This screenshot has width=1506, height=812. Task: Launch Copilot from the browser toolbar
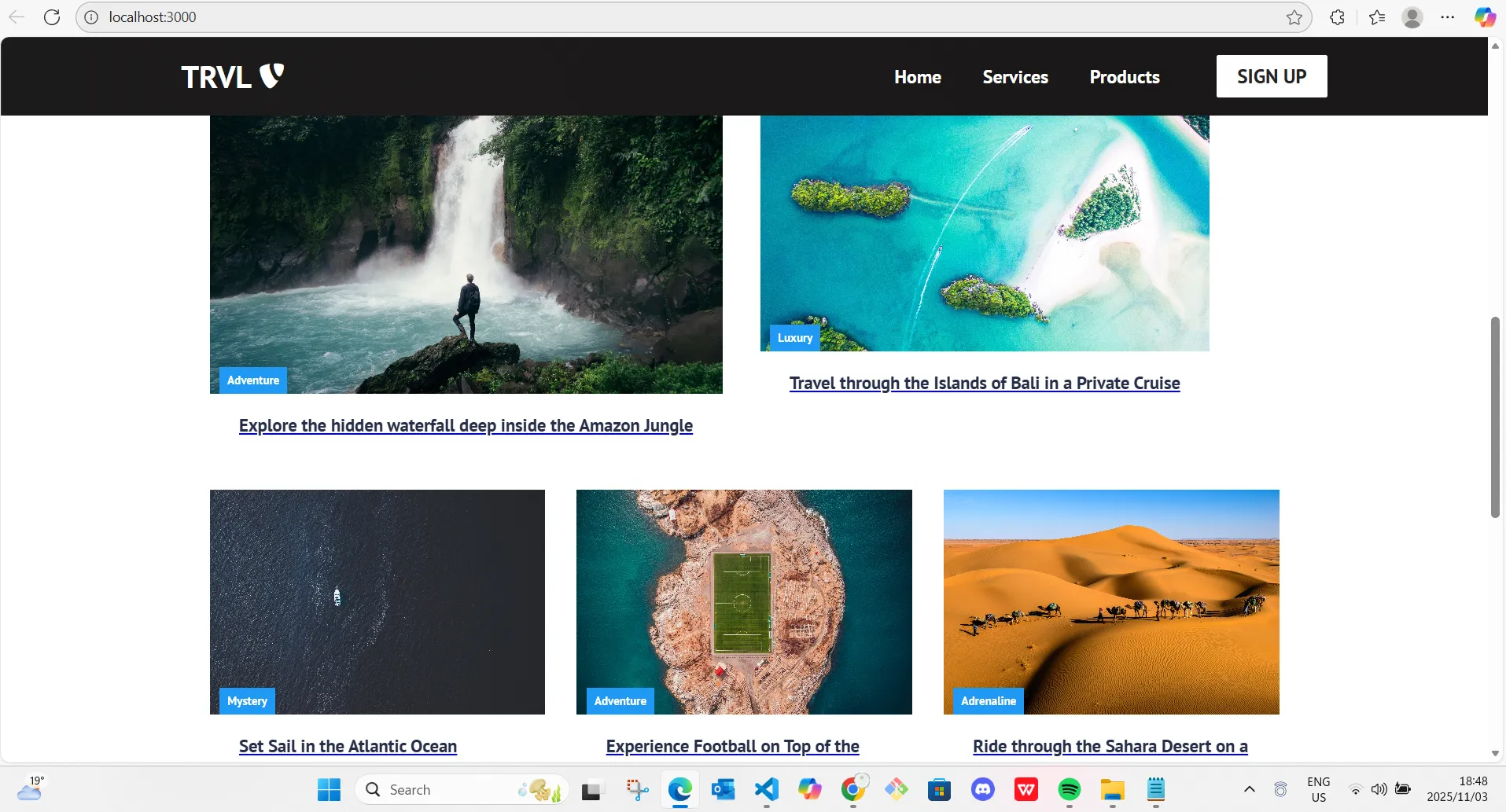(x=1484, y=17)
